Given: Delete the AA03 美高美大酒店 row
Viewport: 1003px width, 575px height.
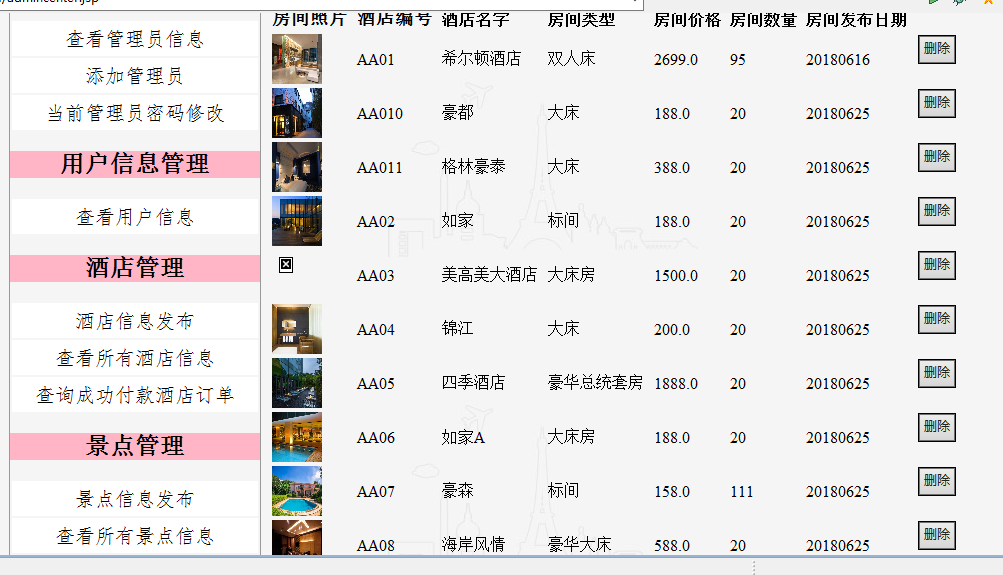Looking at the screenshot, I should tap(937, 265).
